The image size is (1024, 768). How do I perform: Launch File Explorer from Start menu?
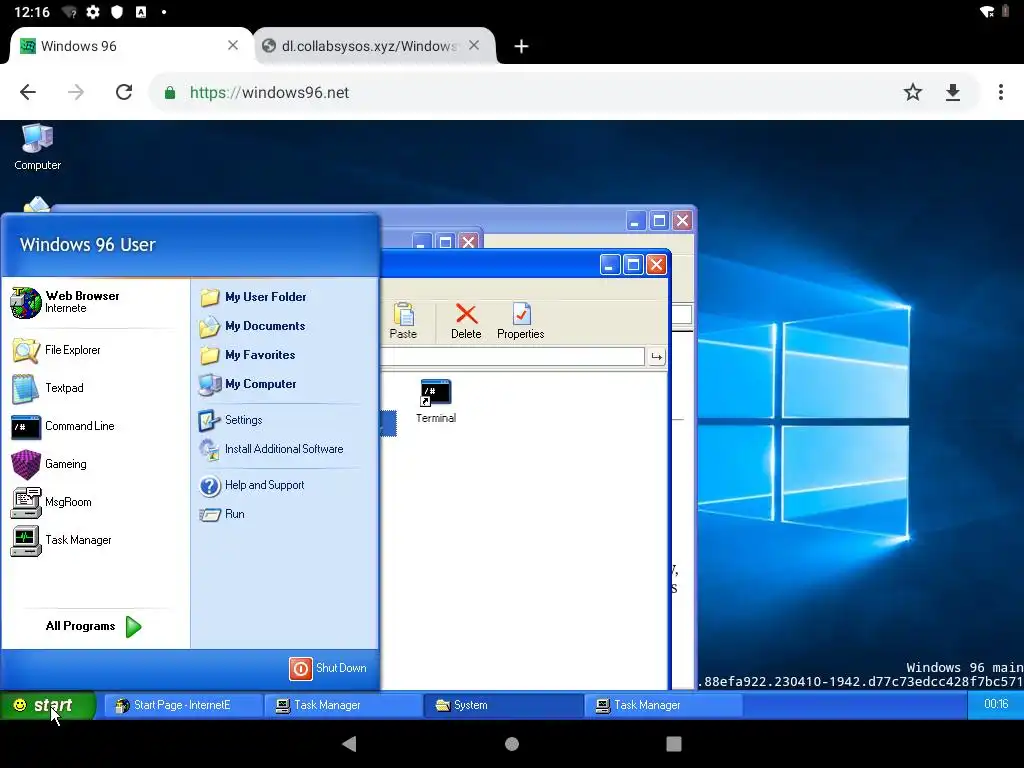pos(57,350)
